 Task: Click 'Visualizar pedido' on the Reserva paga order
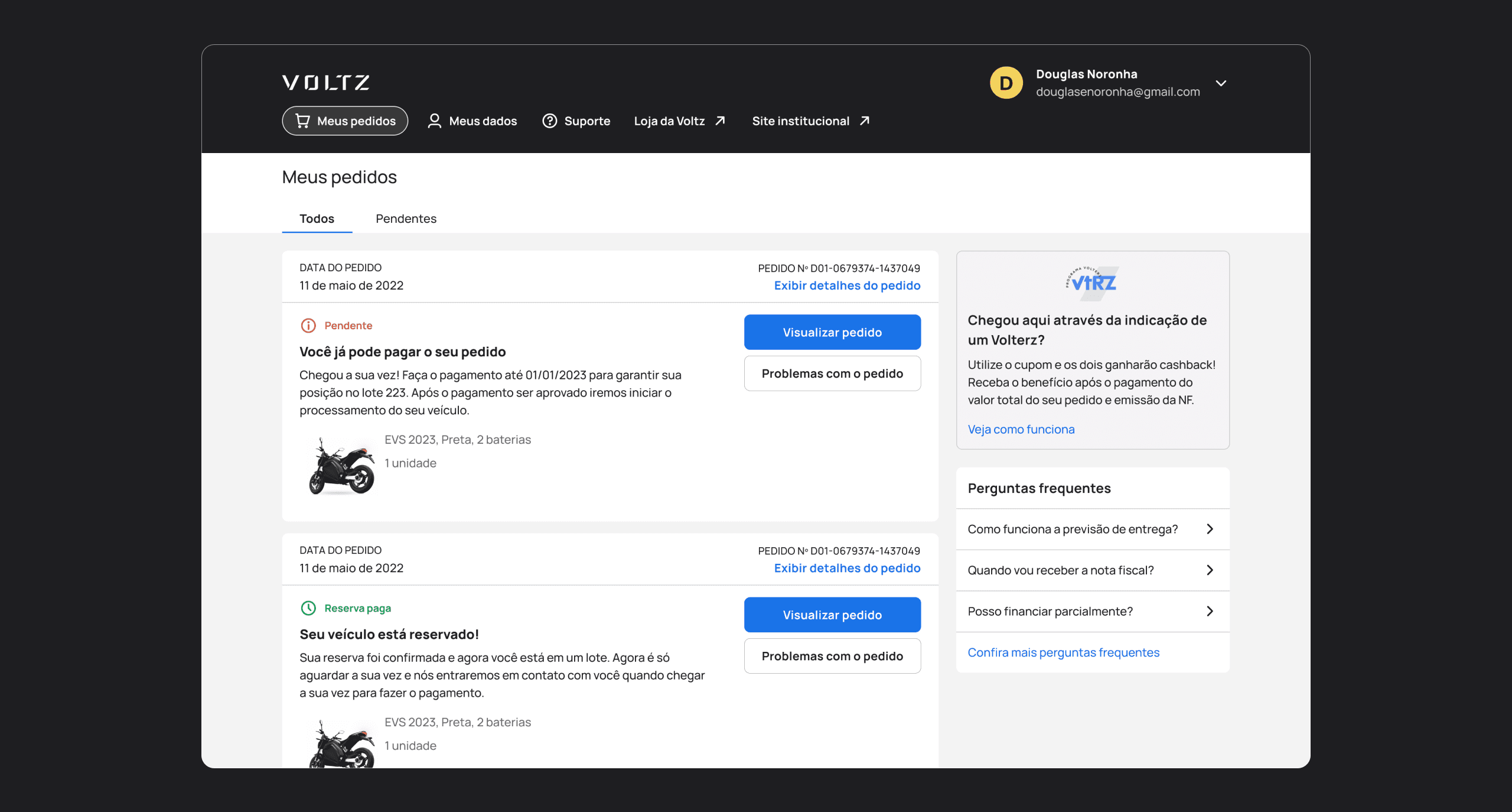(833, 615)
